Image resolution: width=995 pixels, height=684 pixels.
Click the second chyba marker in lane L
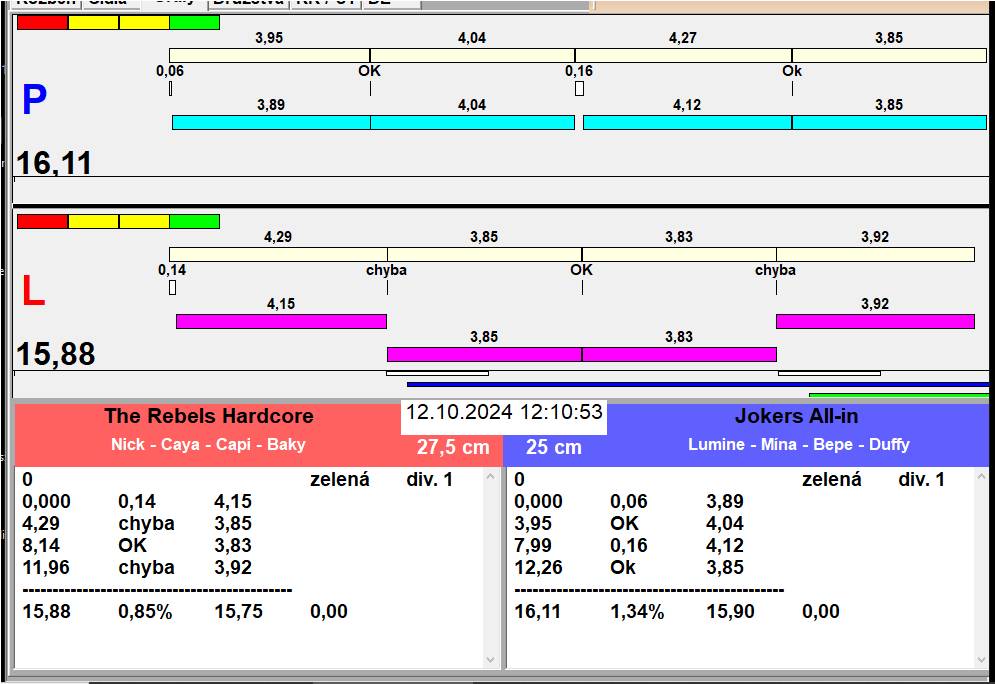(775, 270)
